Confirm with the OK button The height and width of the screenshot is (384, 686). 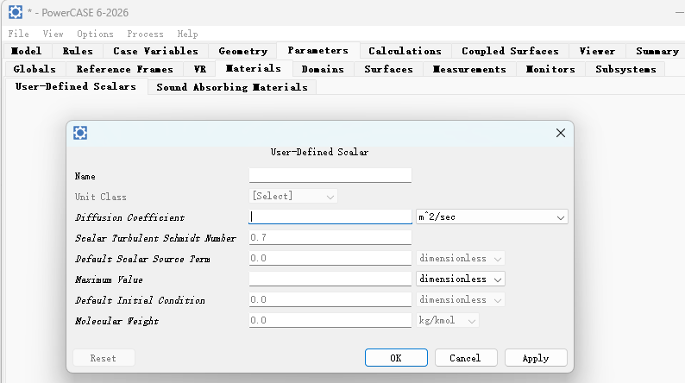coord(396,358)
